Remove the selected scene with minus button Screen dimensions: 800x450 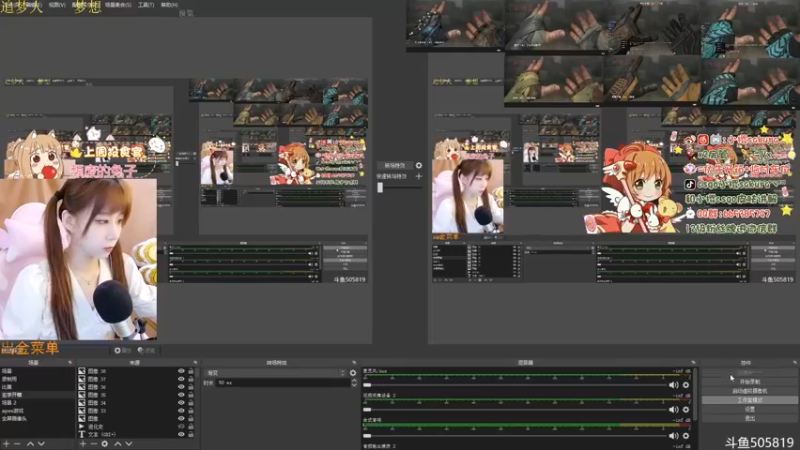pos(17,444)
